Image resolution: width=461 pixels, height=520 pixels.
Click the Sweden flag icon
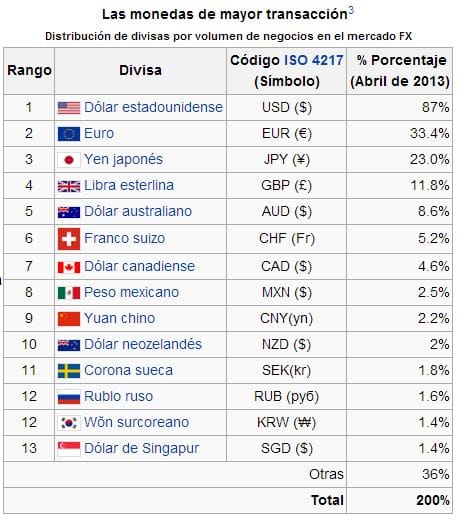click(x=69, y=371)
